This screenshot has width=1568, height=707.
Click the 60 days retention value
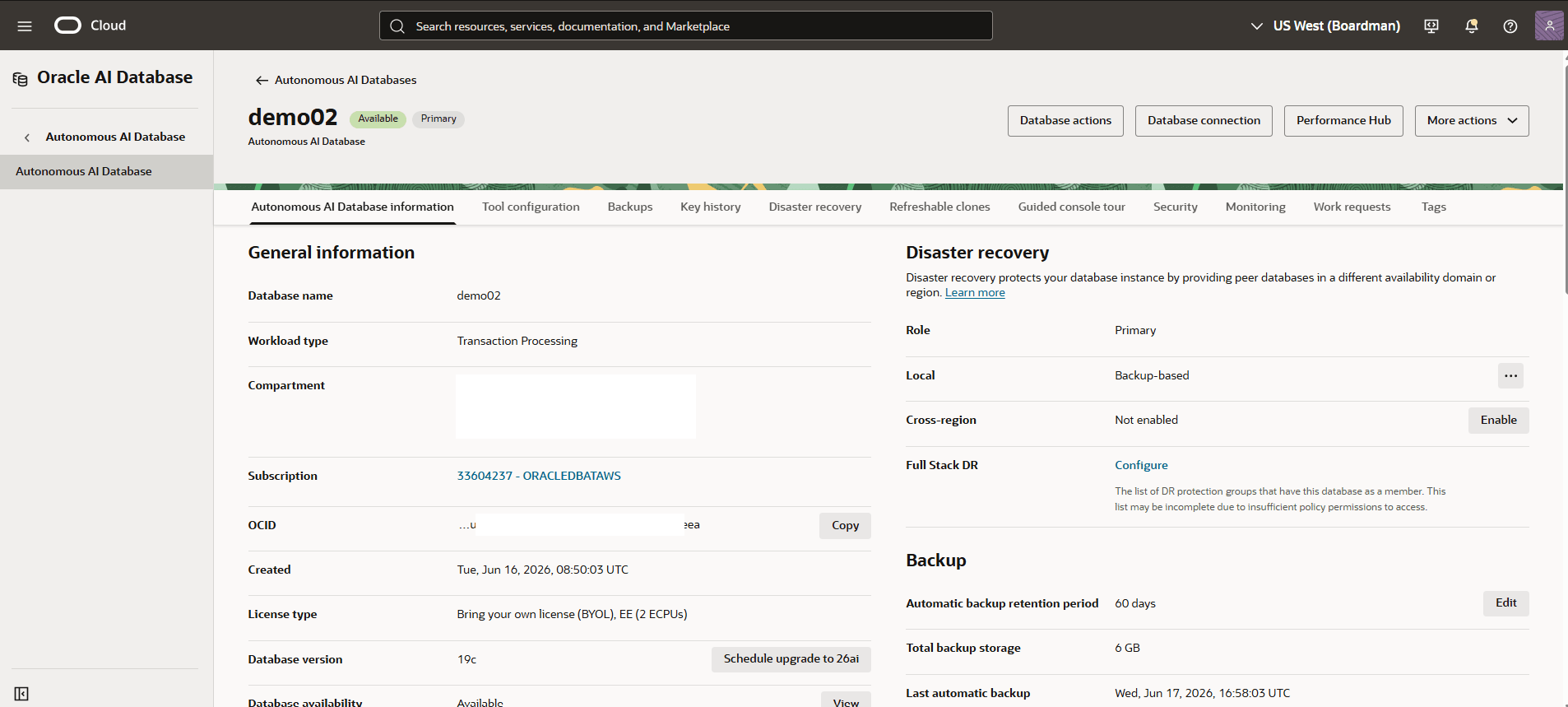tap(1135, 603)
